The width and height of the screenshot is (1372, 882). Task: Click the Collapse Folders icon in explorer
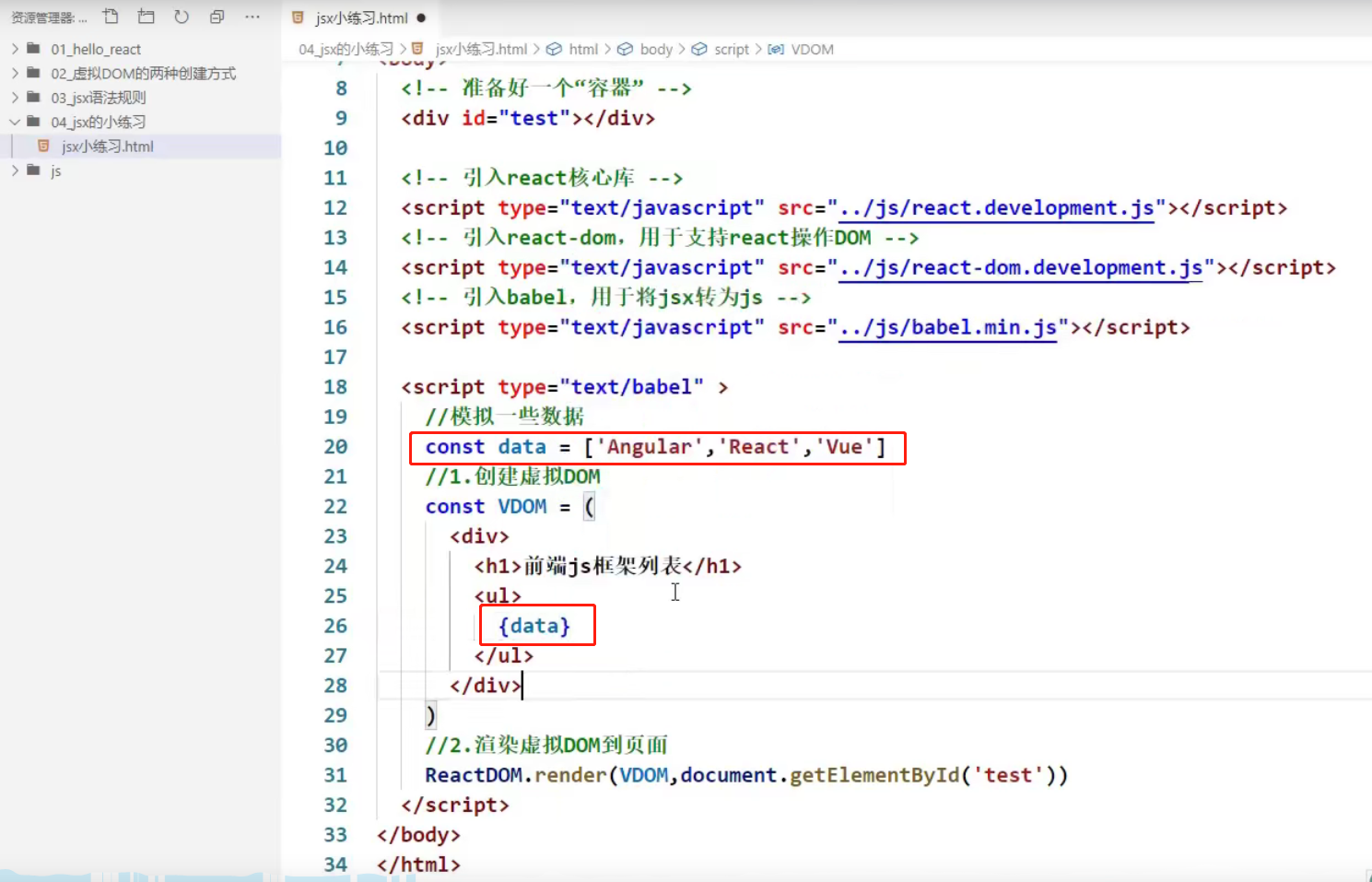[217, 17]
